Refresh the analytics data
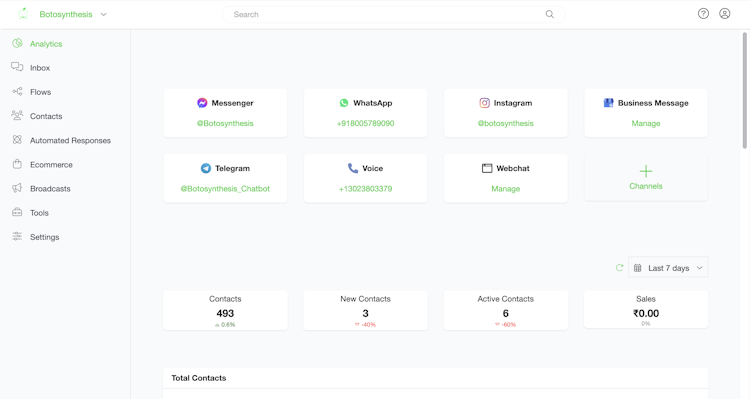 (x=619, y=268)
